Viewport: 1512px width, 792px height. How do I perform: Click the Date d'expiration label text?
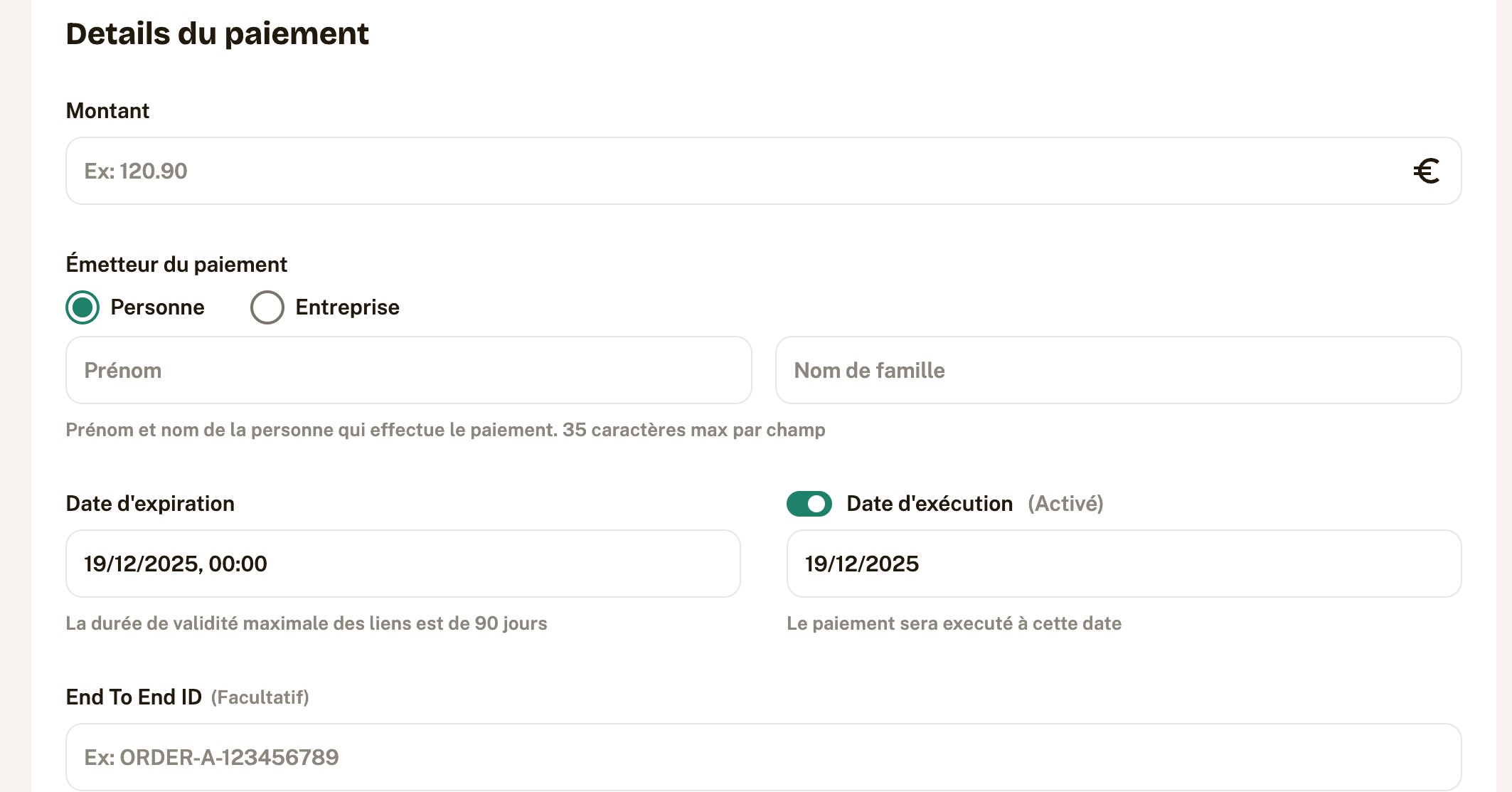click(x=150, y=504)
